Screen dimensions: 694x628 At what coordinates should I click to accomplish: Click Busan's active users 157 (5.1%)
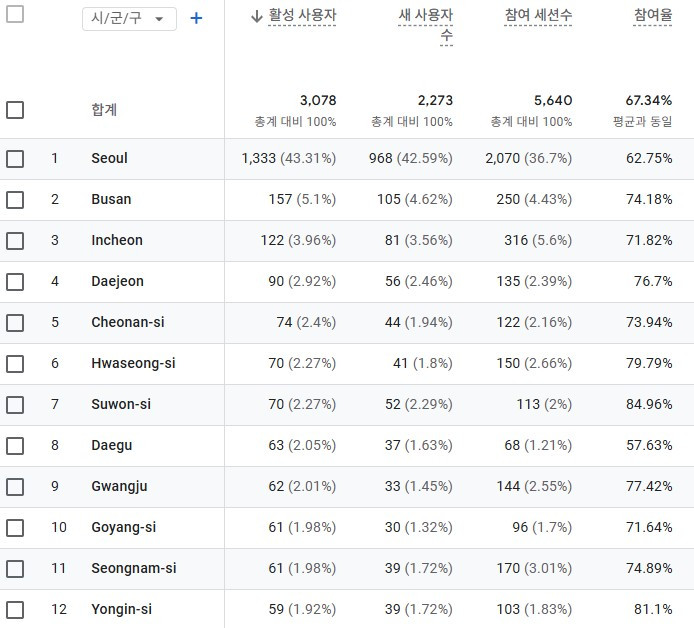302,199
